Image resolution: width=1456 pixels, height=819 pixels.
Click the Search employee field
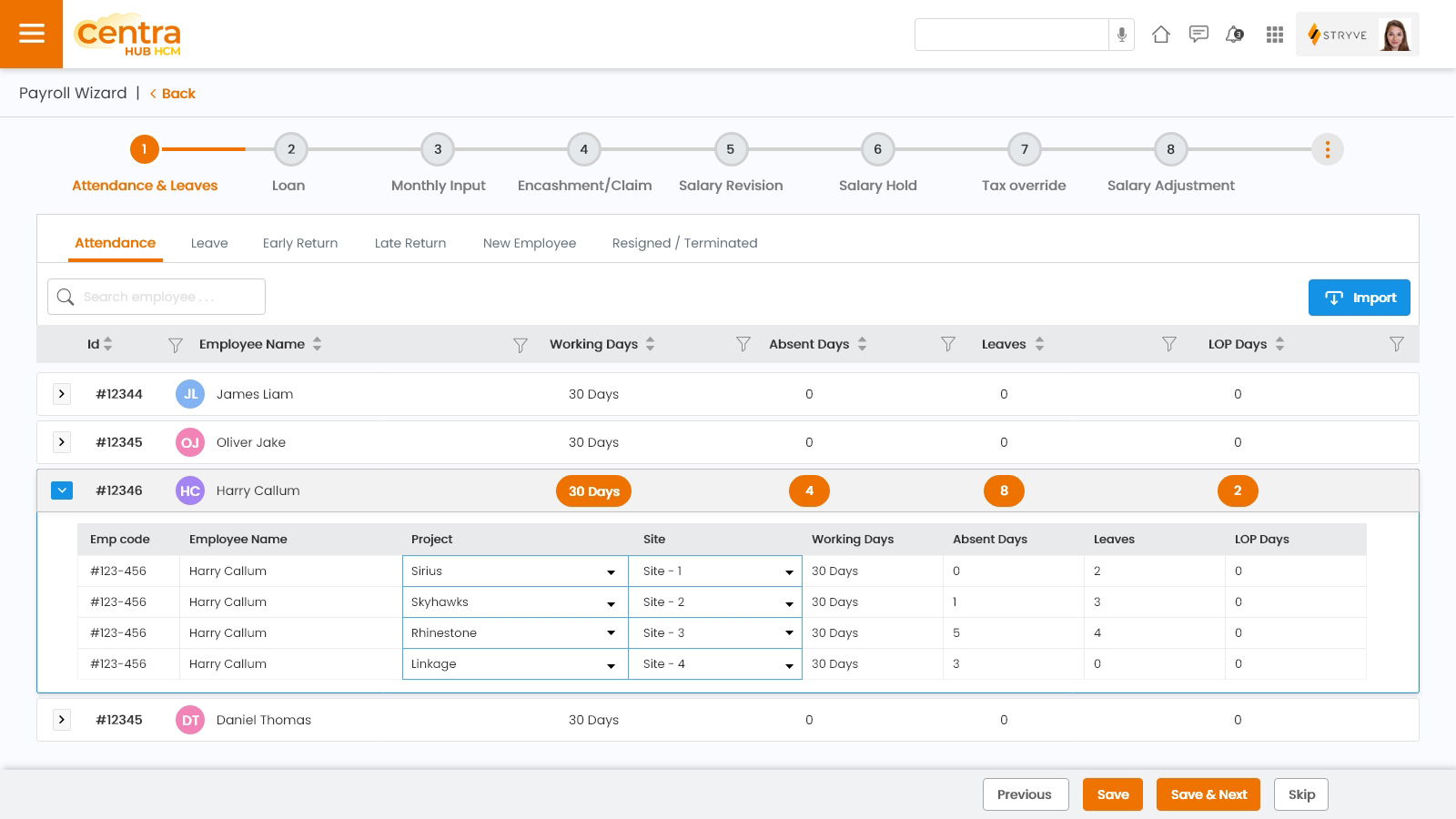pos(155,296)
